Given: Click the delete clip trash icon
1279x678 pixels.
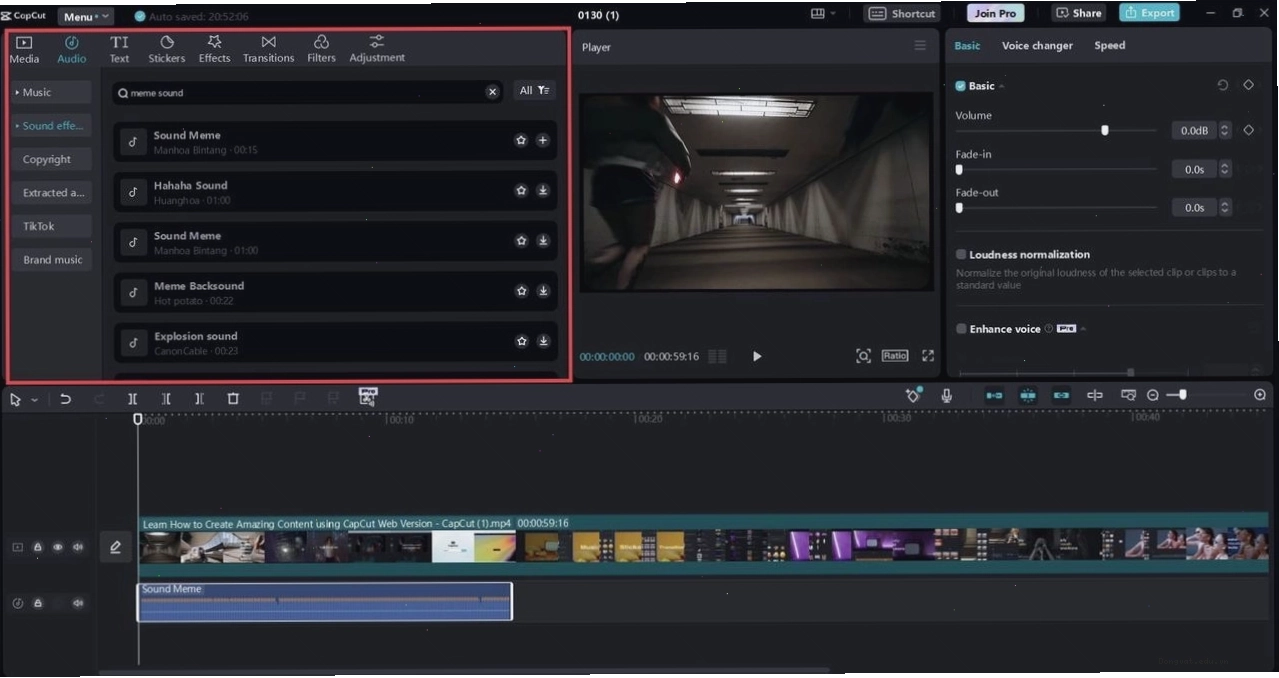Looking at the screenshot, I should click(233, 398).
